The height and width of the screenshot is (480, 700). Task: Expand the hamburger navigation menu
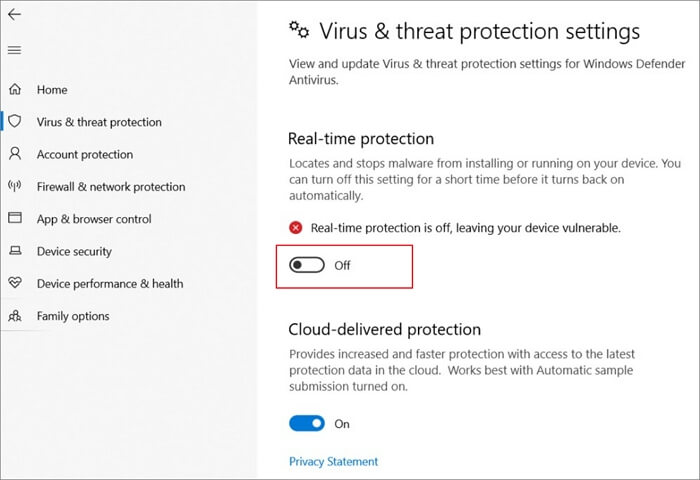coord(14,50)
